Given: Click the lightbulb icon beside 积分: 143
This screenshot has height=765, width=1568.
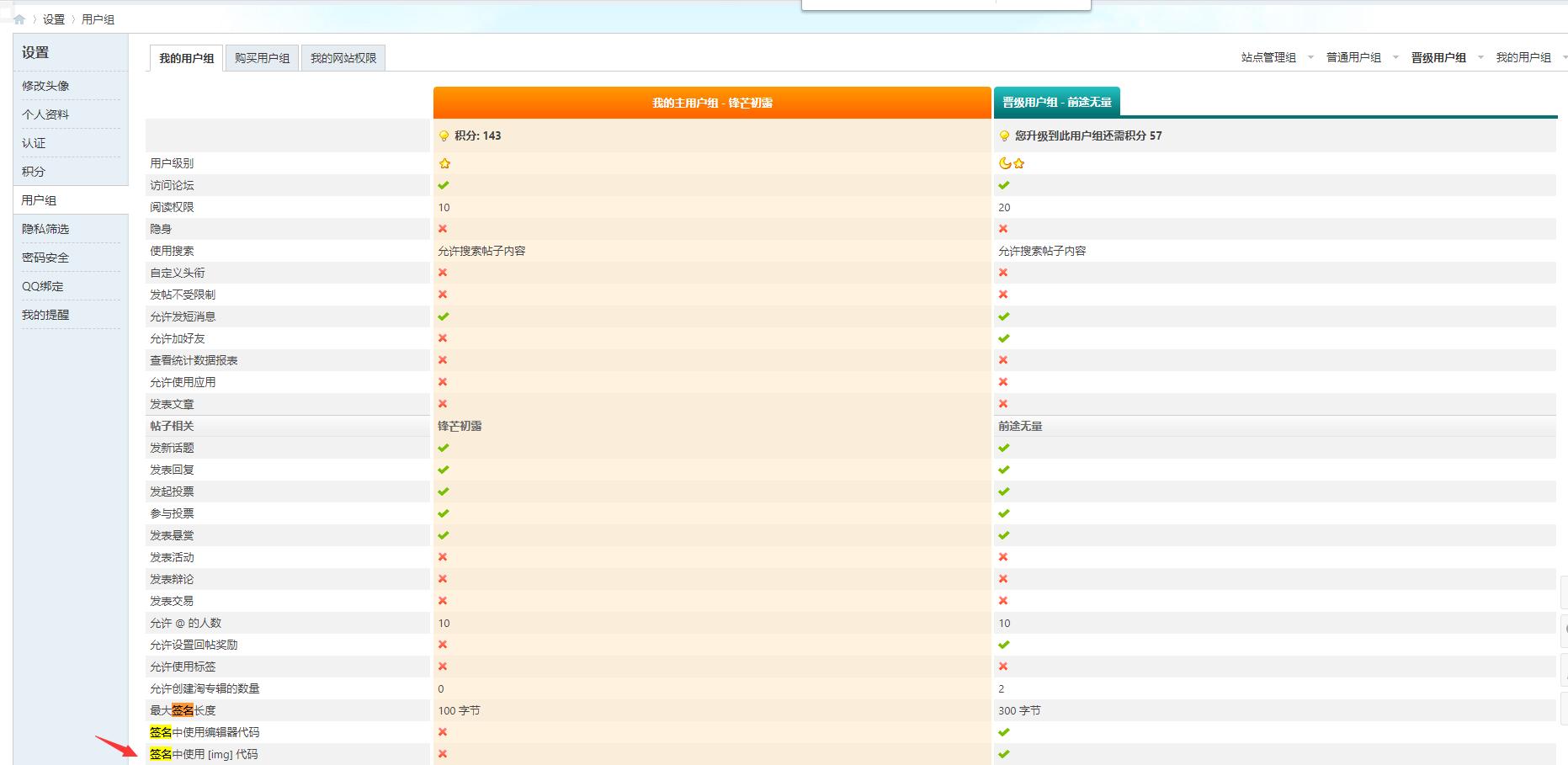Looking at the screenshot, I should [444, 135].
